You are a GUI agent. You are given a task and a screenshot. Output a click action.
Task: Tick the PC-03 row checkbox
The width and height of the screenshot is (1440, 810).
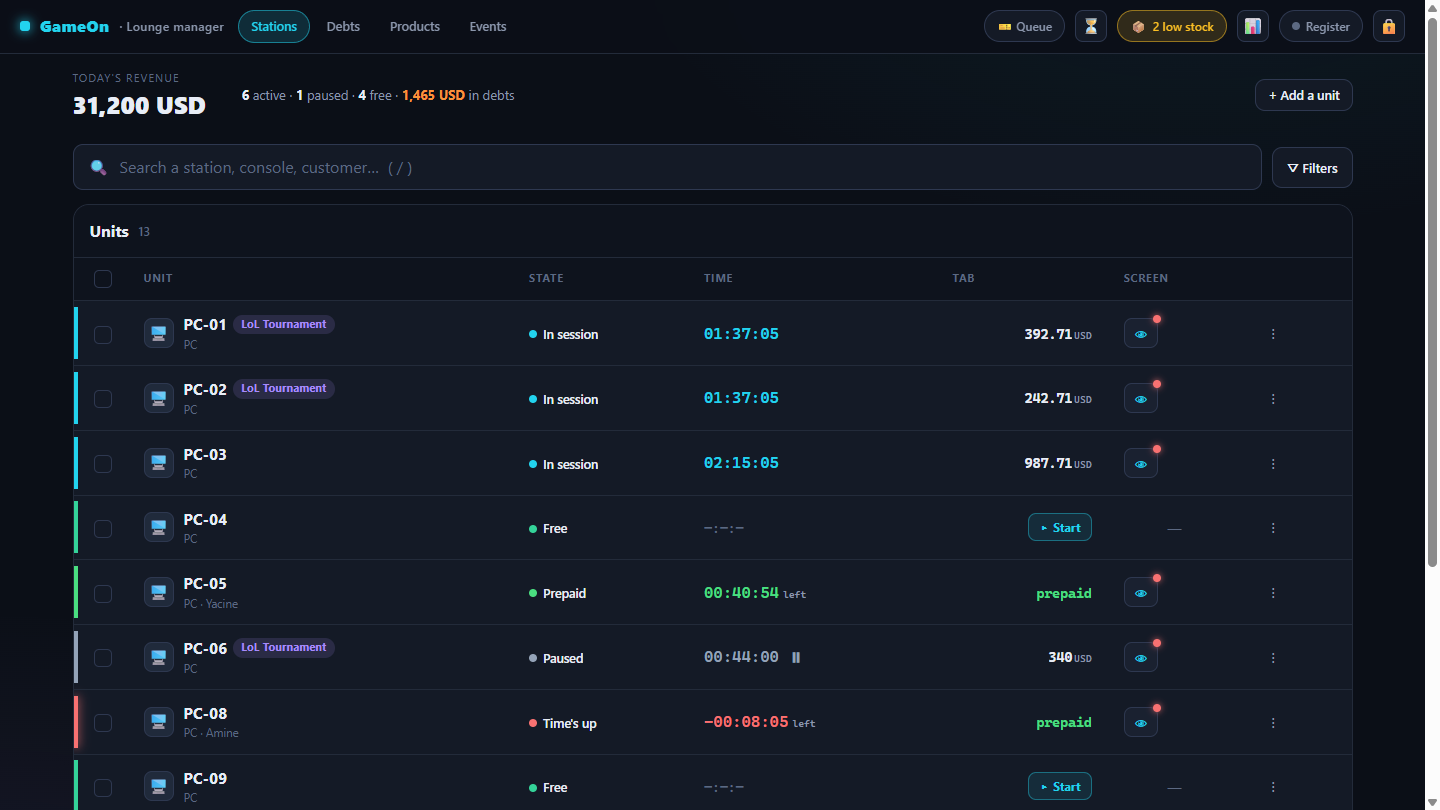coord(103,464)
